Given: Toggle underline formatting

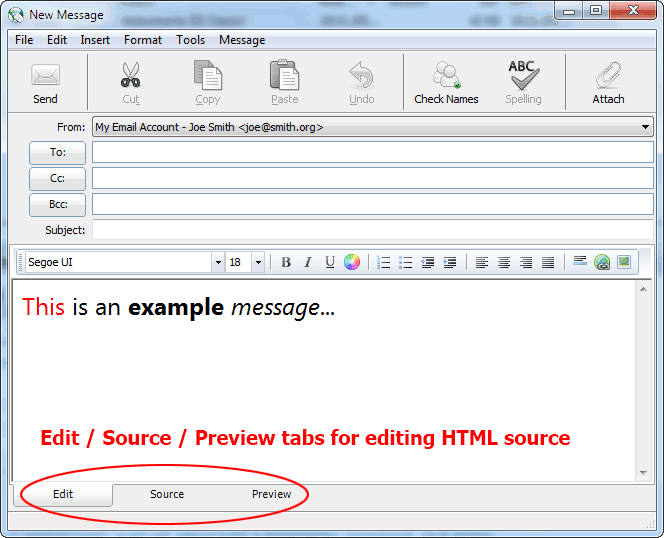Looking at the screenshot, I should [x=330, y=262].
